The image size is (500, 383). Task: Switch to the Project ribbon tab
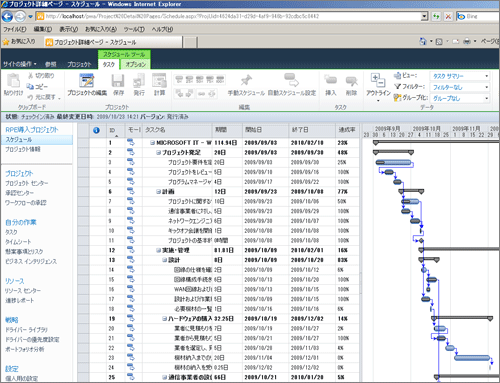click(x=79, y=64)
